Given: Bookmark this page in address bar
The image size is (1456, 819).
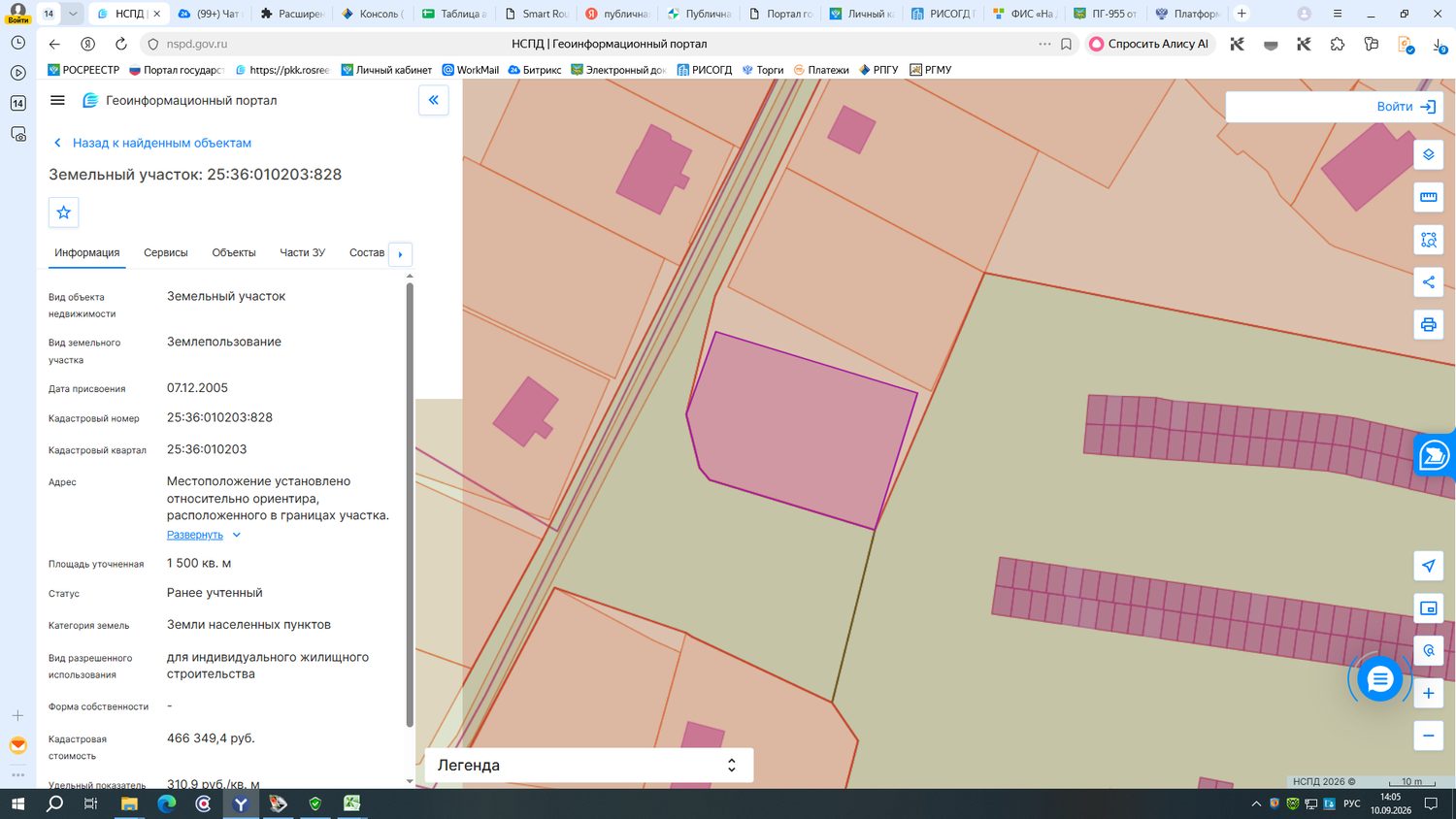Looking at the screenshot, I should [1066, 44].
